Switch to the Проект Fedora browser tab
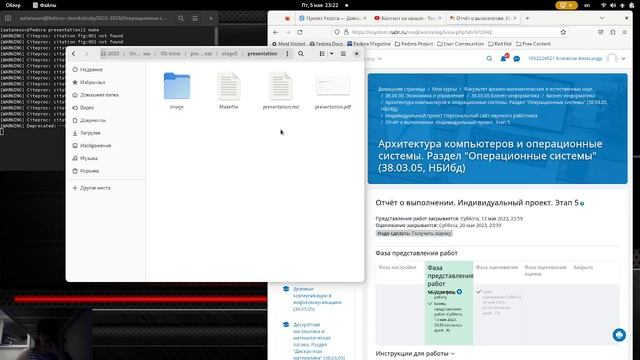This screenshot has height=360, width=640. click(x=333, y=18)
